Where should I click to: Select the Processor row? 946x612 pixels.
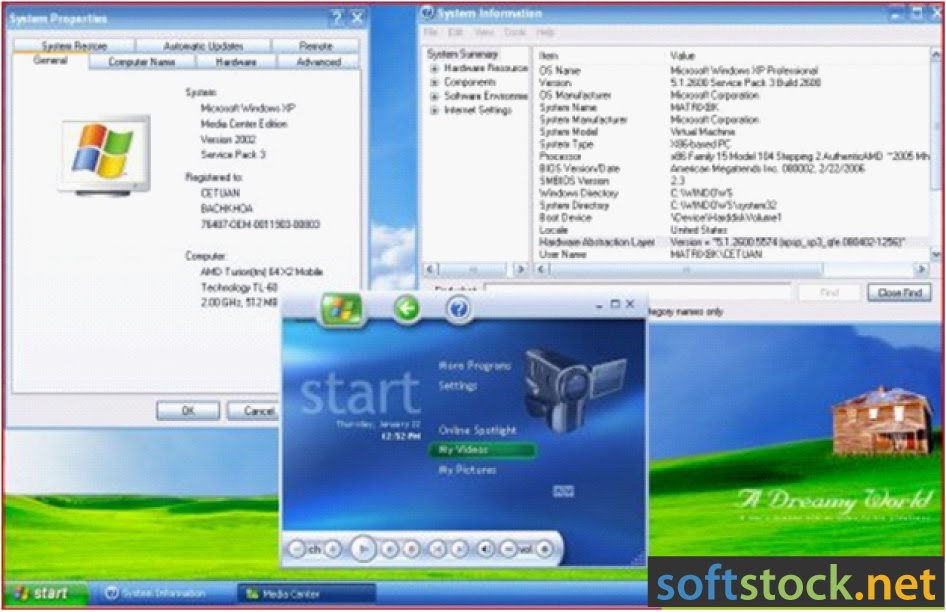(733, 156)
